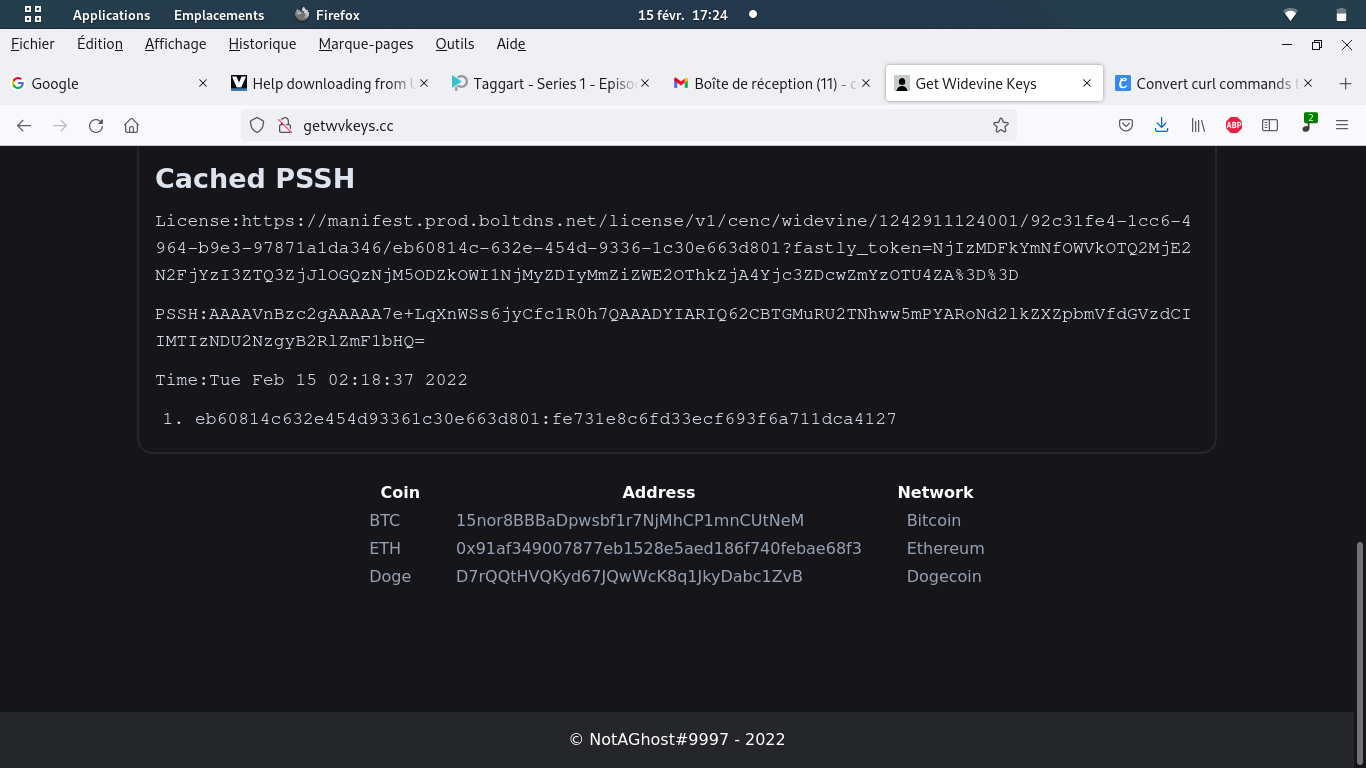This screenshot has height=768, width=1366.
Task: Click the music note extension icon
Action: tap(1307, 125)
